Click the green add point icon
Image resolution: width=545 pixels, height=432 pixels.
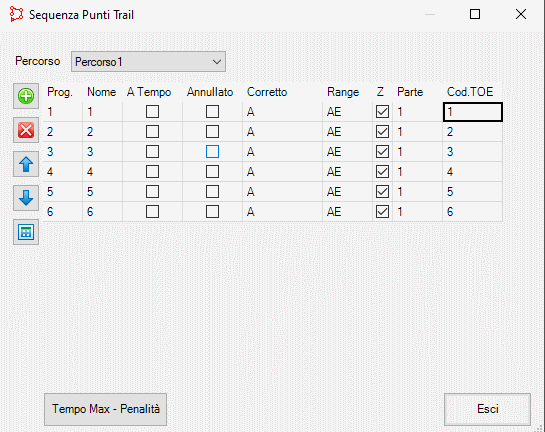tap(26, 96)
